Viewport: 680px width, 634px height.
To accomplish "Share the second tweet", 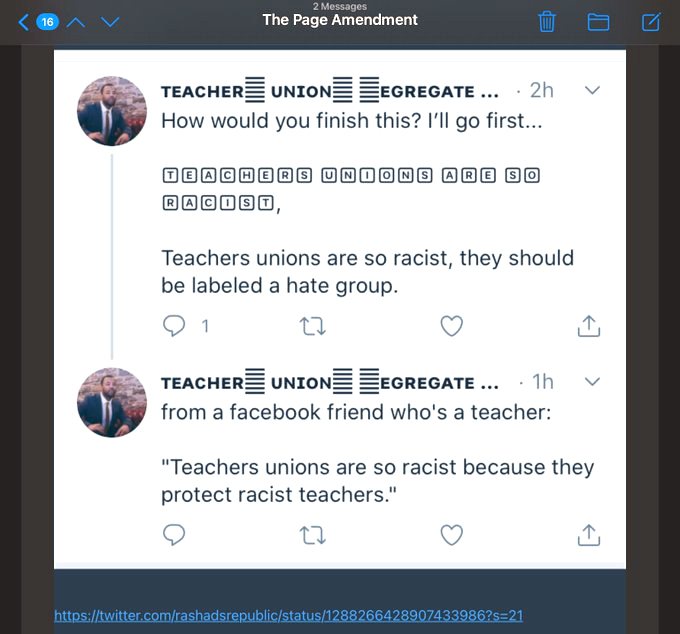I will click(589, 535).
